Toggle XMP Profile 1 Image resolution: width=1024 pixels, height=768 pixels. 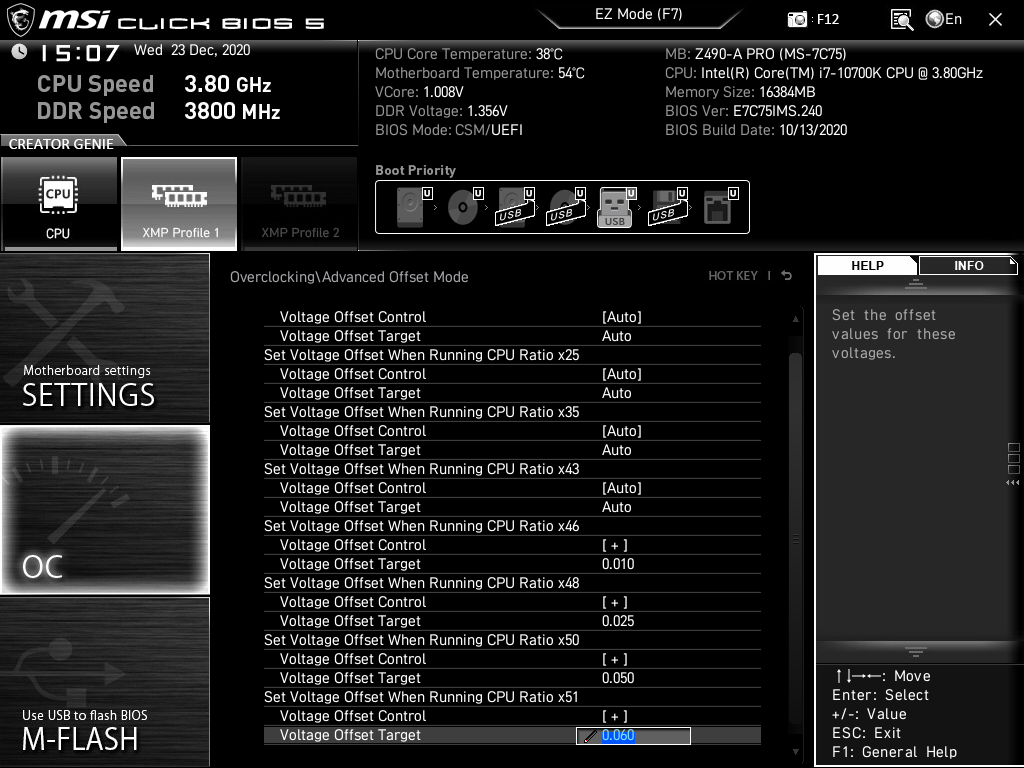pyautogui.click(x=179, y=203)
